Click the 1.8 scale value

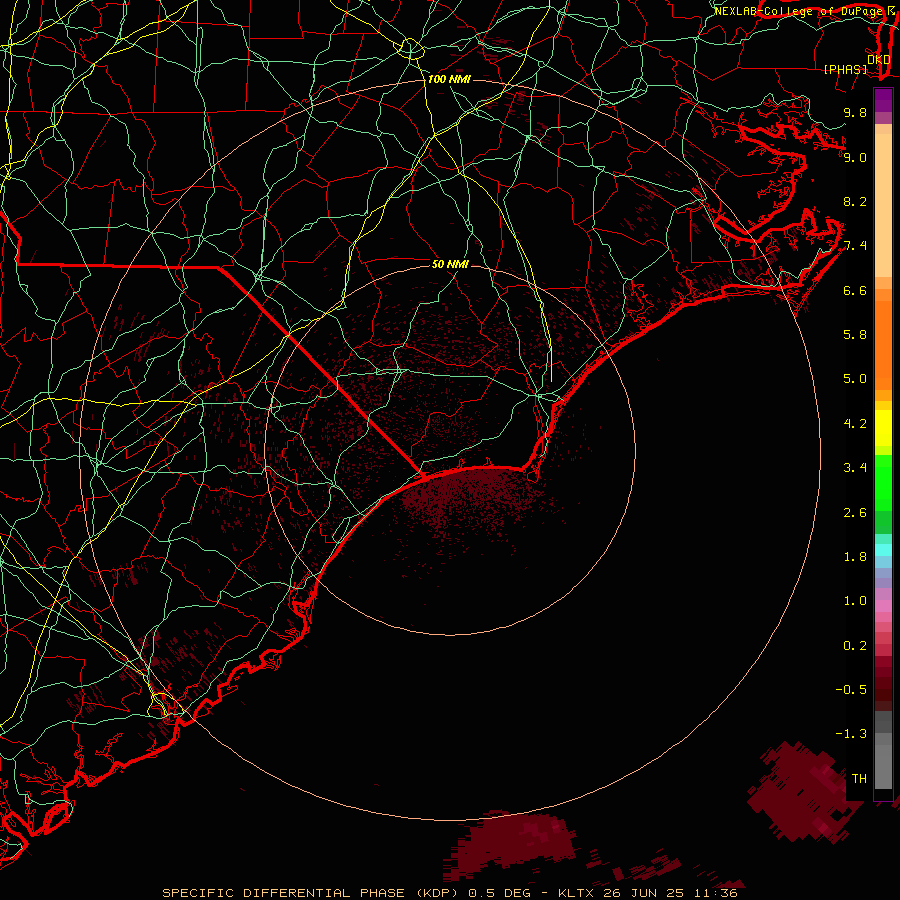855,556
